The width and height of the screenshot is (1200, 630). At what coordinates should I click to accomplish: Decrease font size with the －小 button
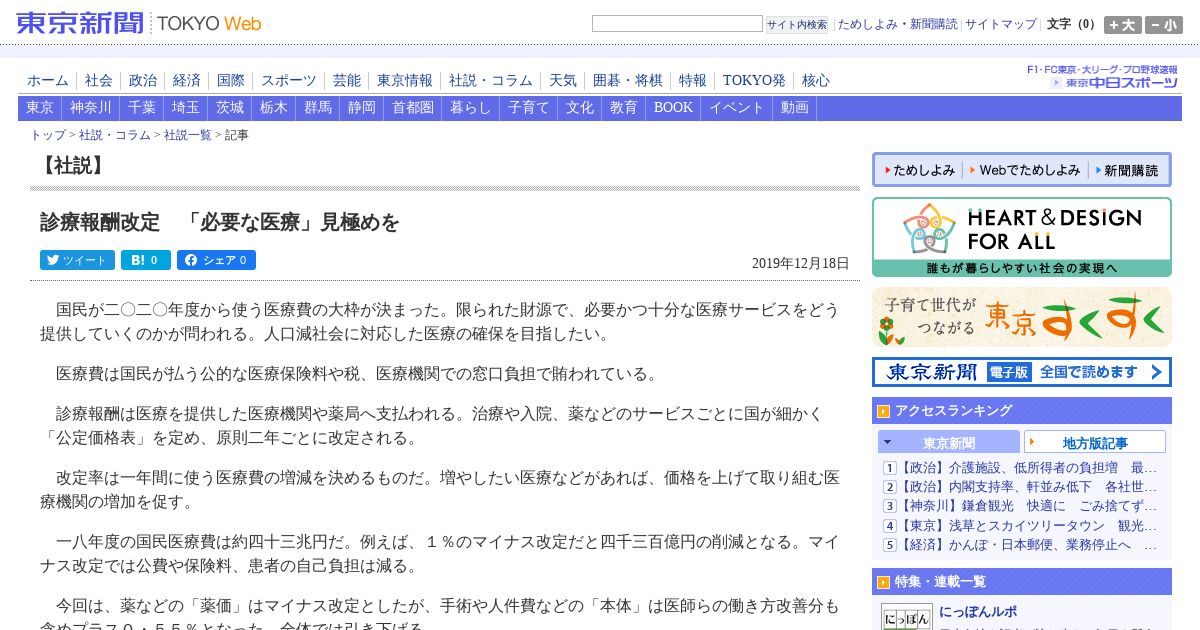1164,25
